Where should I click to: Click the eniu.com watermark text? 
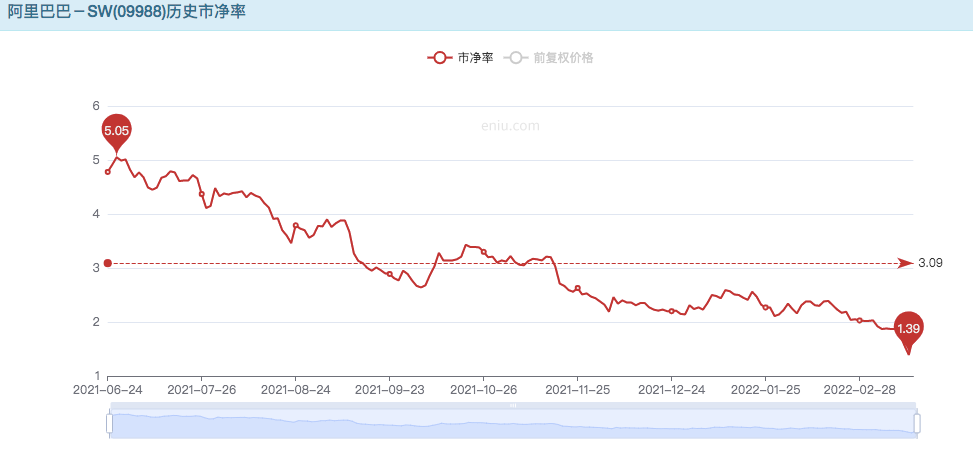pos(510,126)
